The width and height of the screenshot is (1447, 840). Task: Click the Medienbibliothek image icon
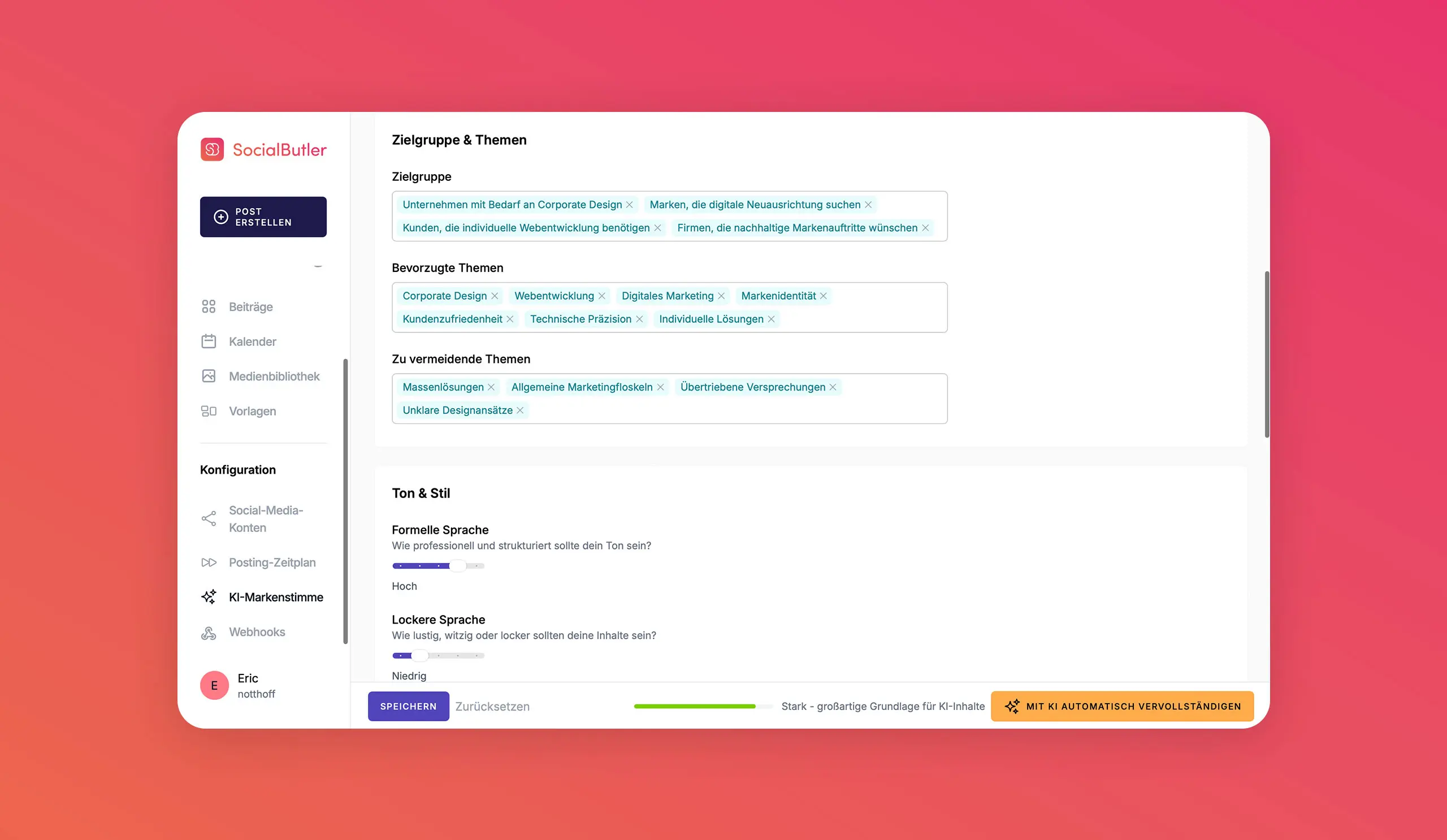point(209,376)
